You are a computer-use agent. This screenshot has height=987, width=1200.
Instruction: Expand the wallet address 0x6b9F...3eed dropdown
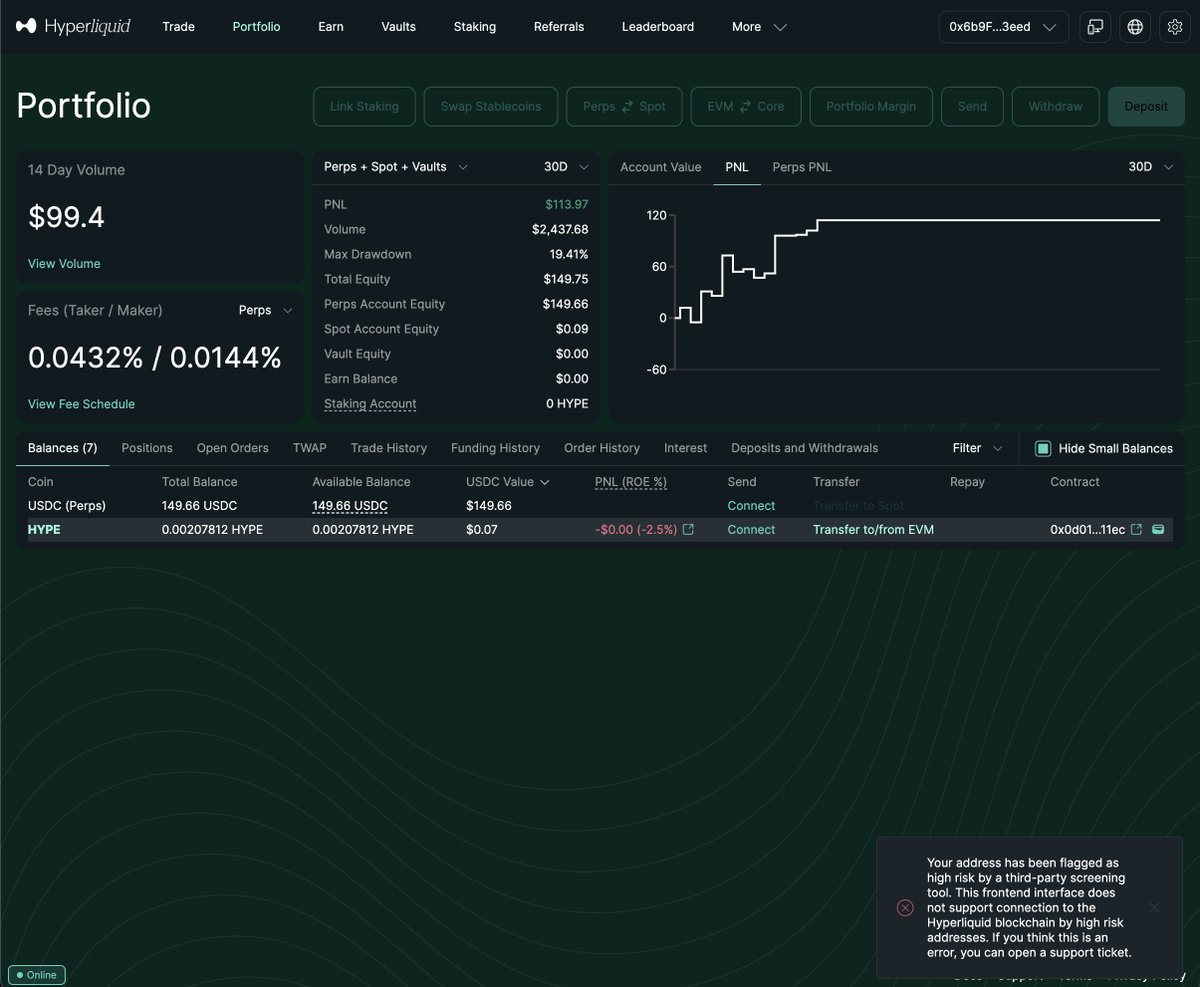[1003, 27]
